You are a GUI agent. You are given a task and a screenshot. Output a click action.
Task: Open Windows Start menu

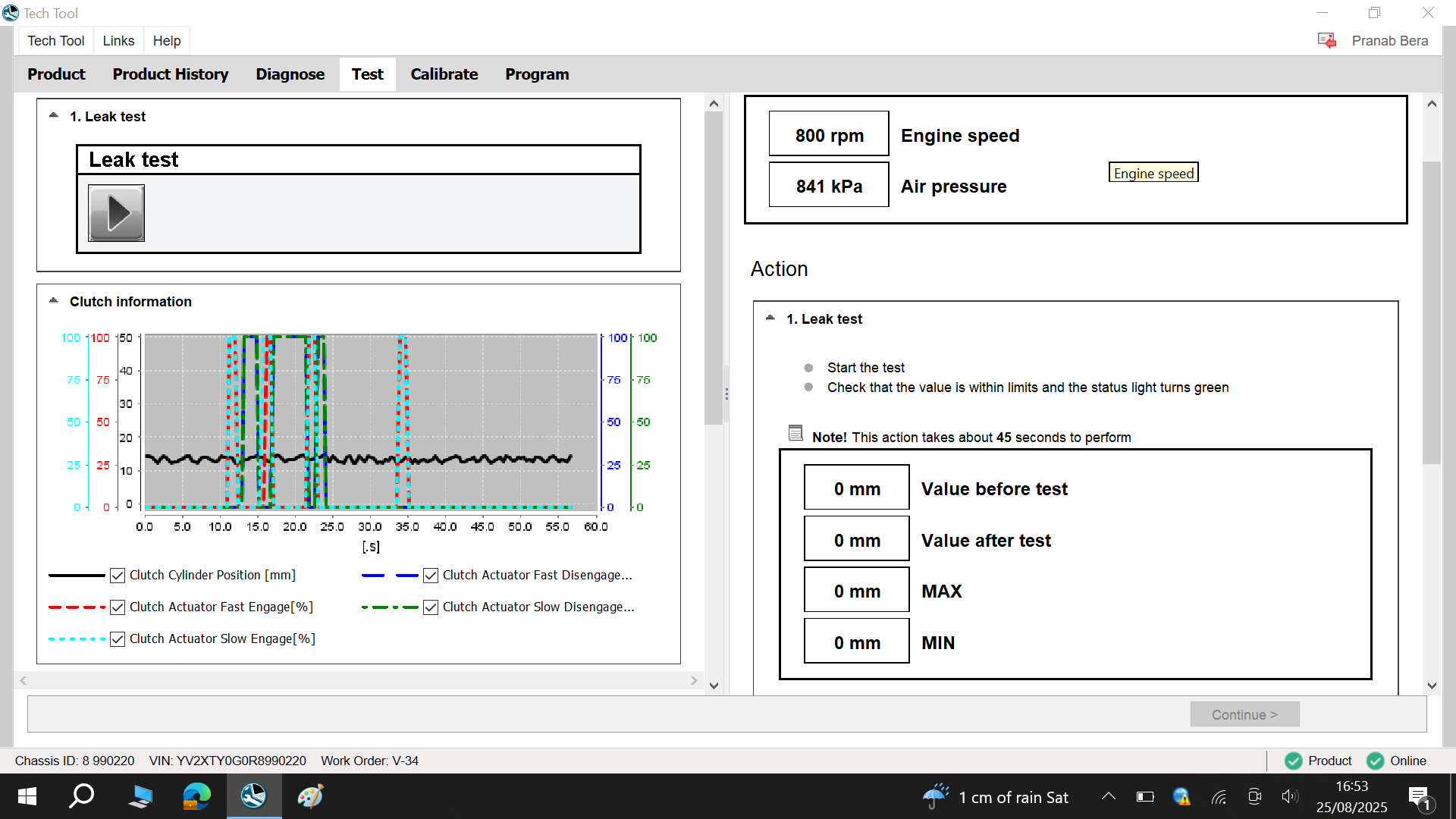click(27, 796)
